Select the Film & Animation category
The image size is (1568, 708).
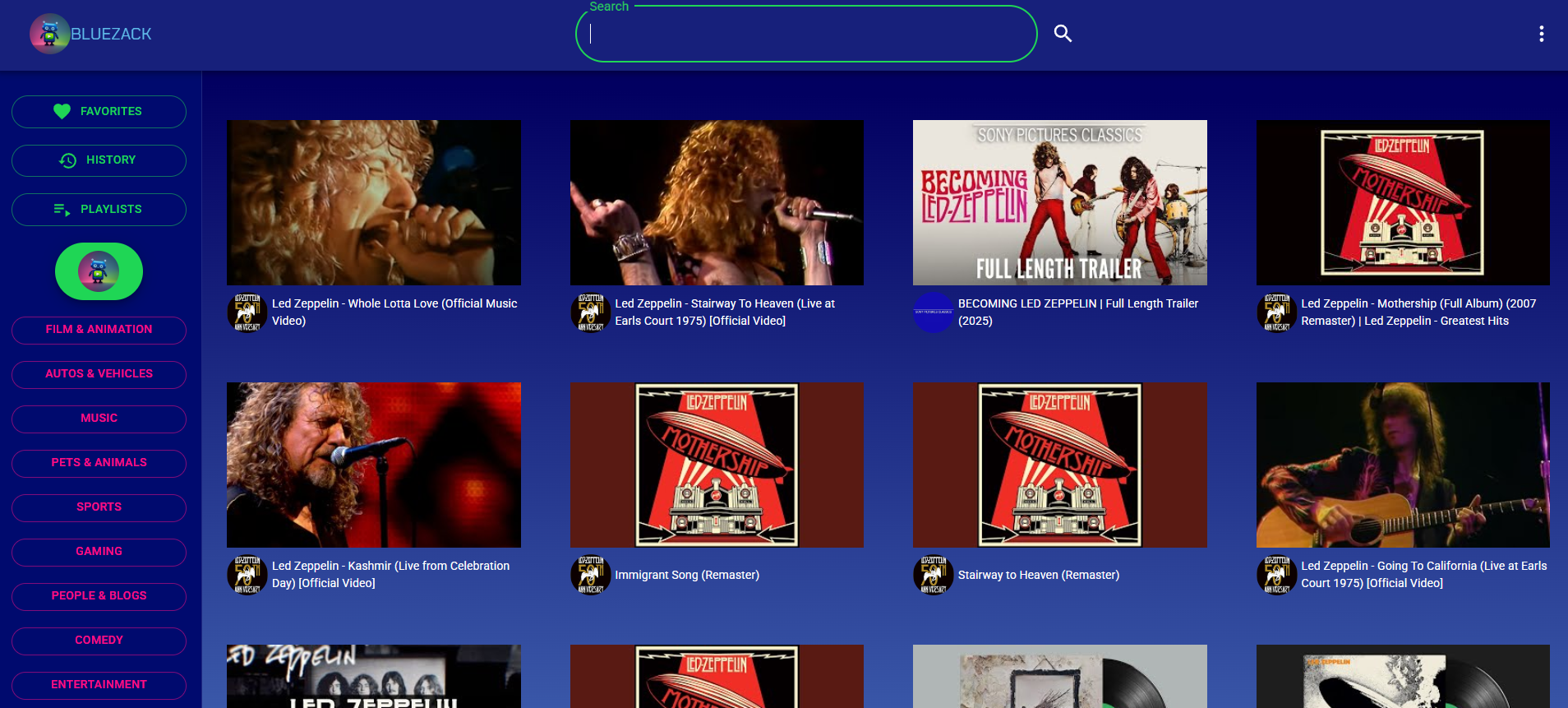(x=99, y=330)
